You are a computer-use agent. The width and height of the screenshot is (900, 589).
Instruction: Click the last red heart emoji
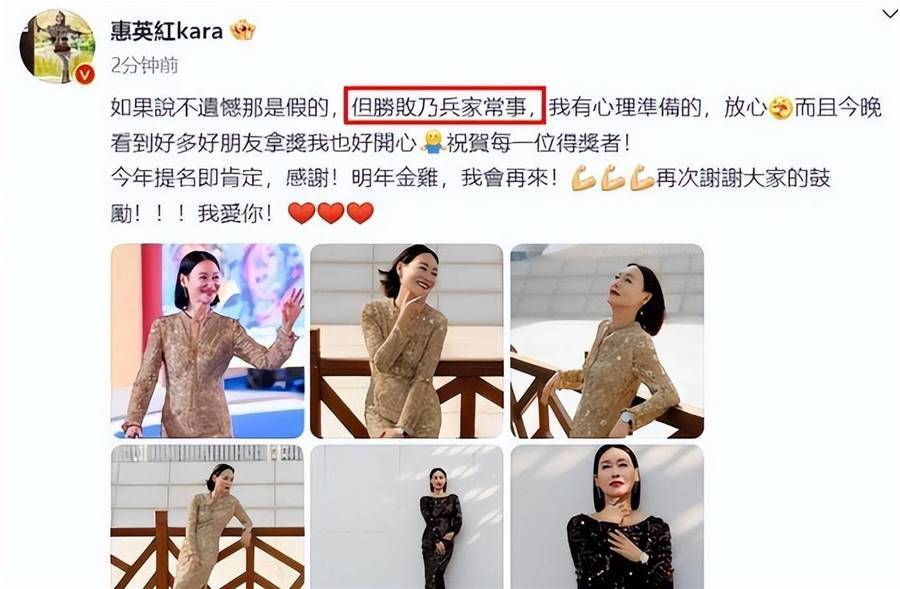click(360, 214)
